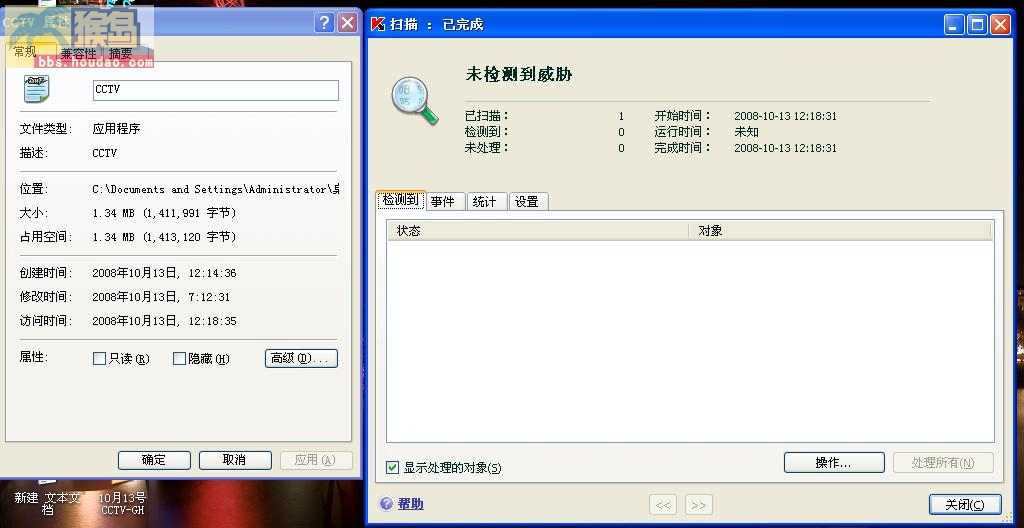This screenshot has width=1024, height=528.
Task: Click the ? help button in properties title bar
Action: point(324,24)
